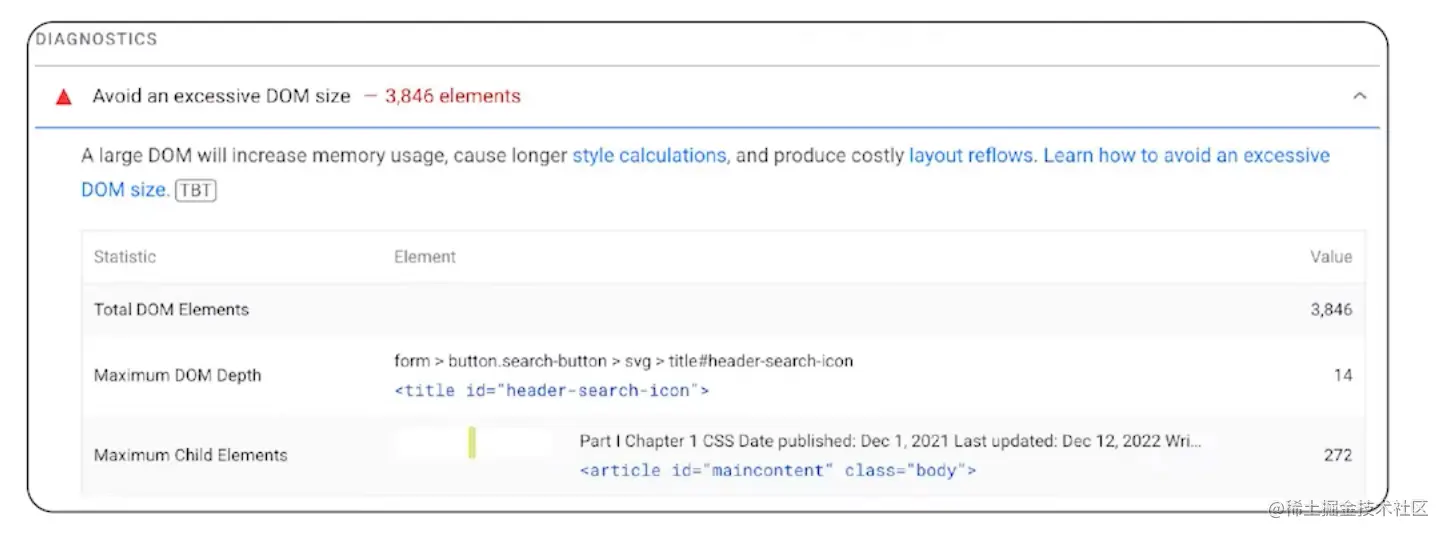Click the 'form > button.search-button' selector path

(x=624, y=361)
